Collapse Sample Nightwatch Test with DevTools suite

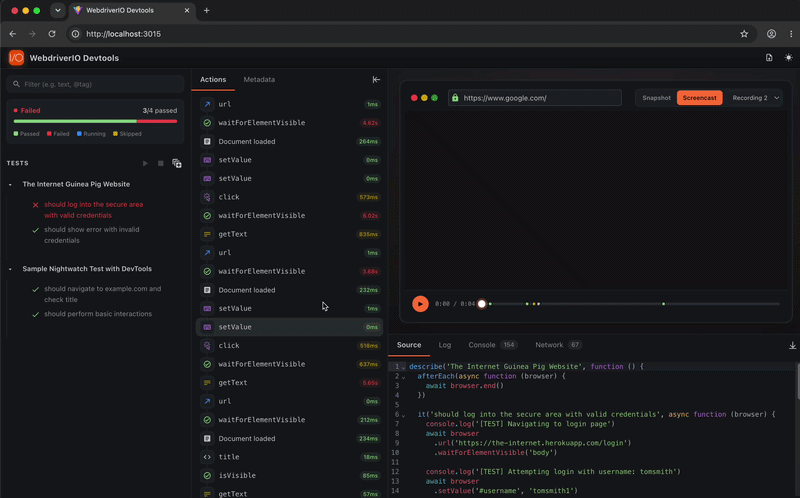pyautogui.click(x=10, y=269)
